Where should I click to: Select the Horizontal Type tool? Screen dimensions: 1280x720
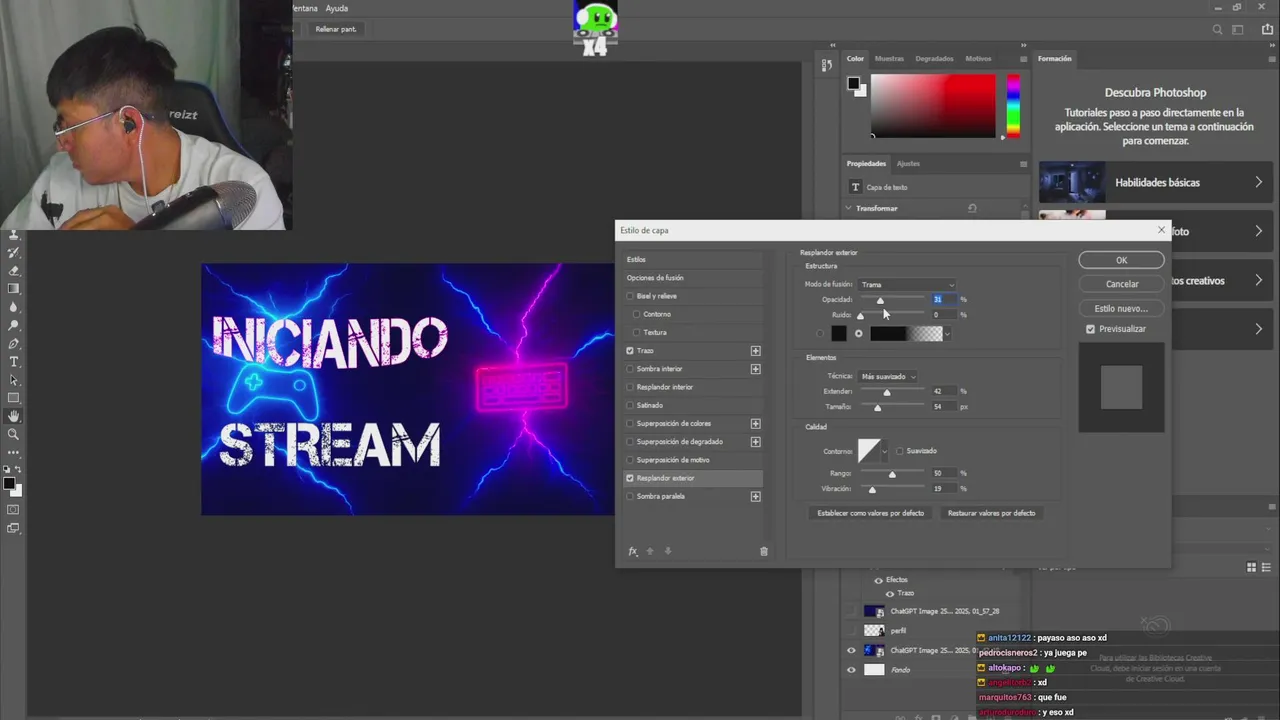(x=14, y=361)
